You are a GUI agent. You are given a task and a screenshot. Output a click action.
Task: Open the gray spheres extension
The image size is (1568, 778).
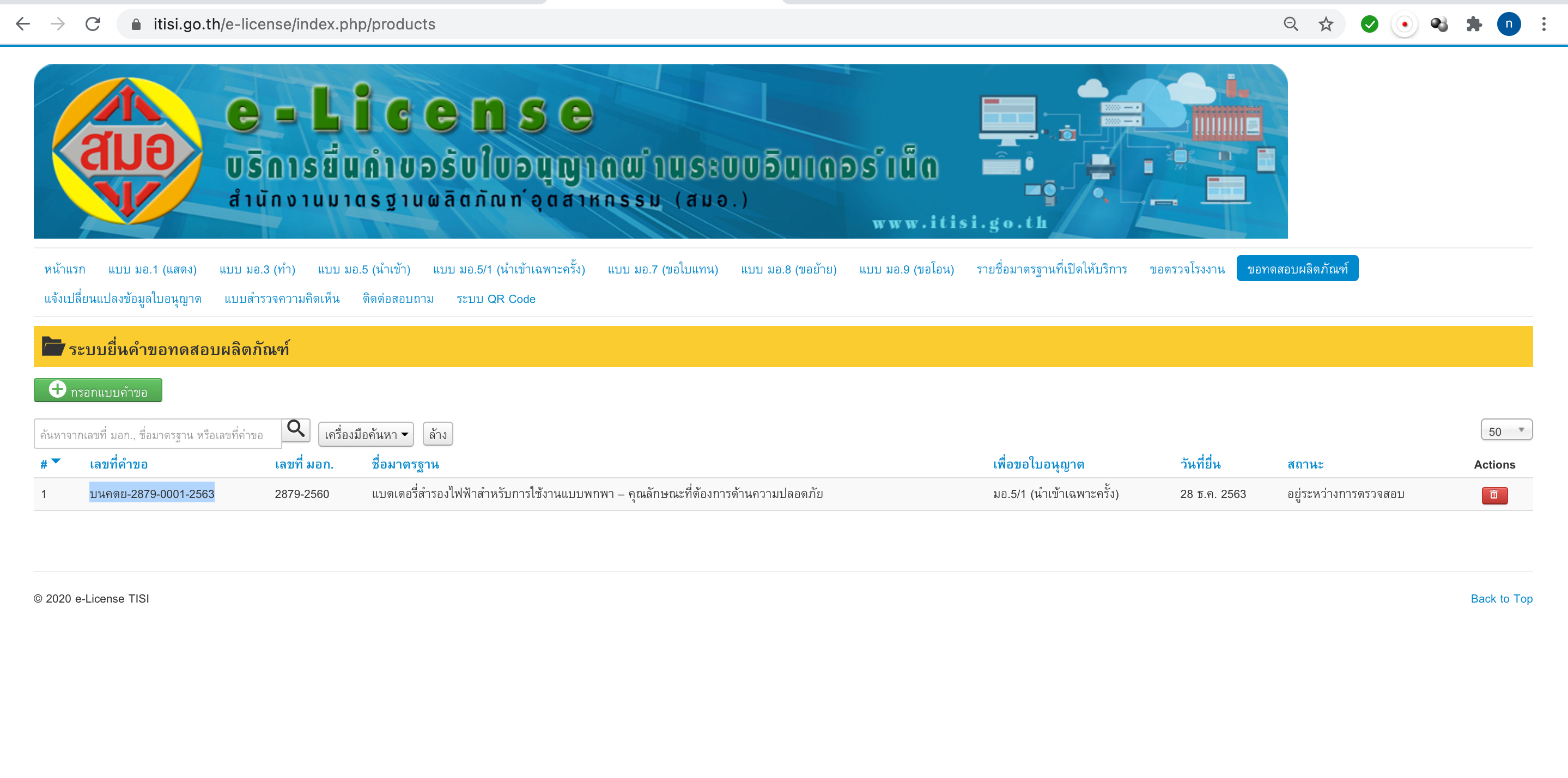coord(1439,25)
